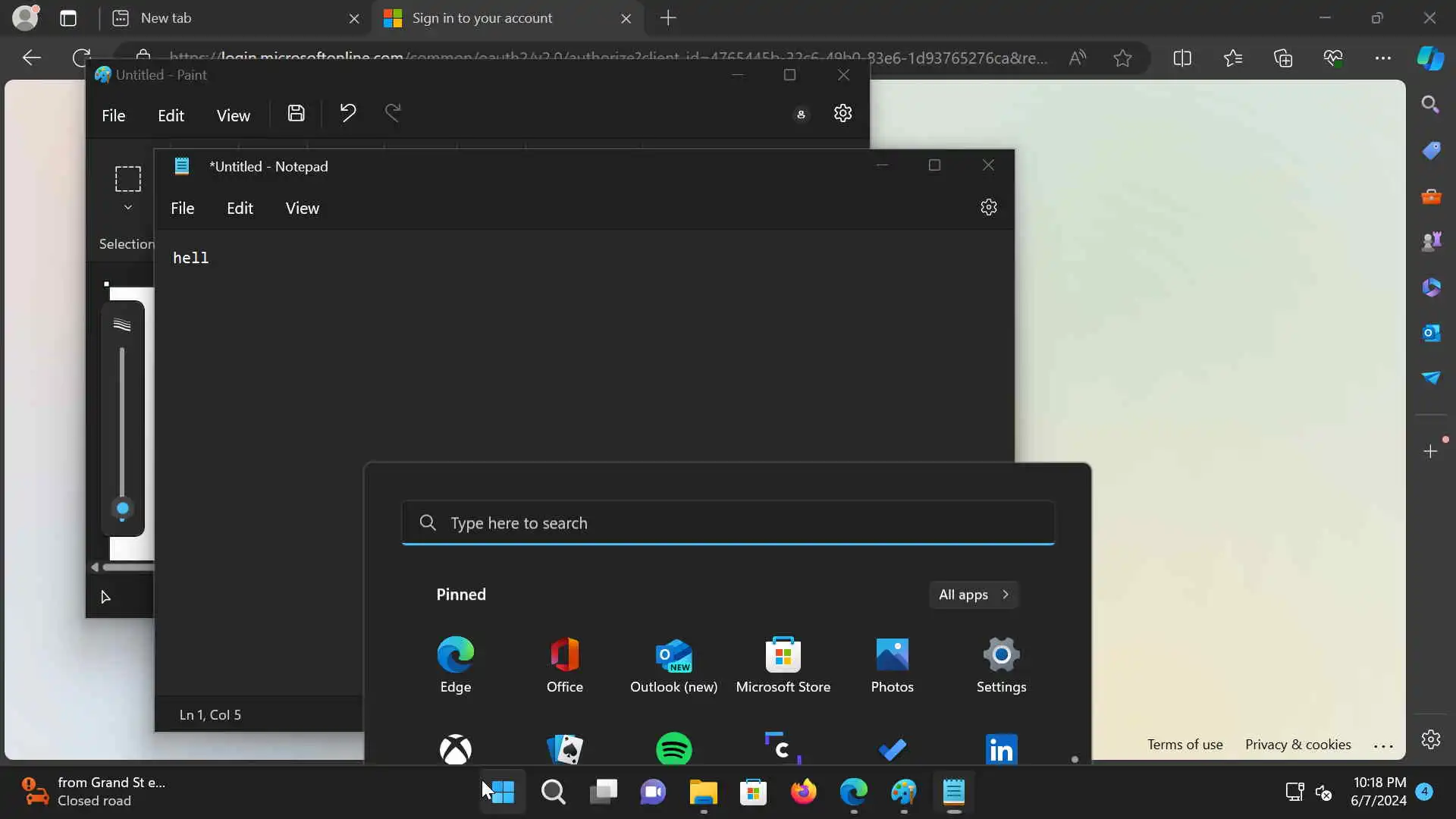Click Privacy & cookies link
Viewport: 1456px width, 819px height.
[1298, 745]
